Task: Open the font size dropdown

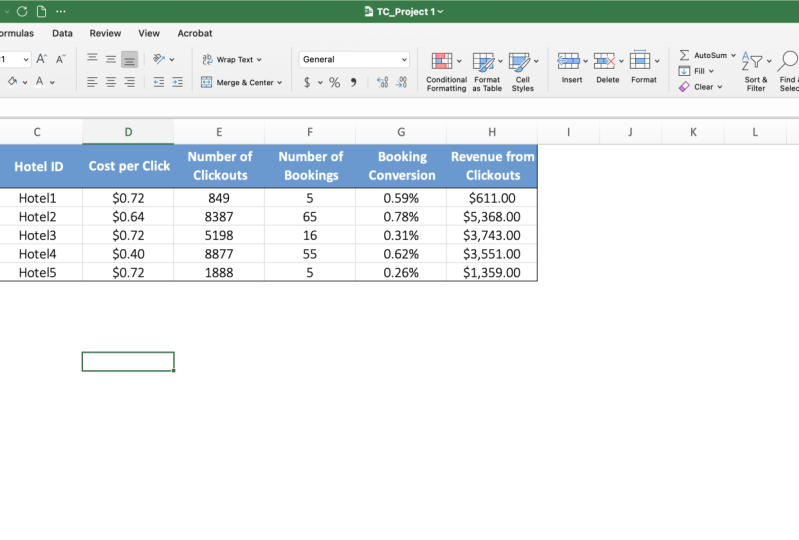Action: tap(25, 60)
